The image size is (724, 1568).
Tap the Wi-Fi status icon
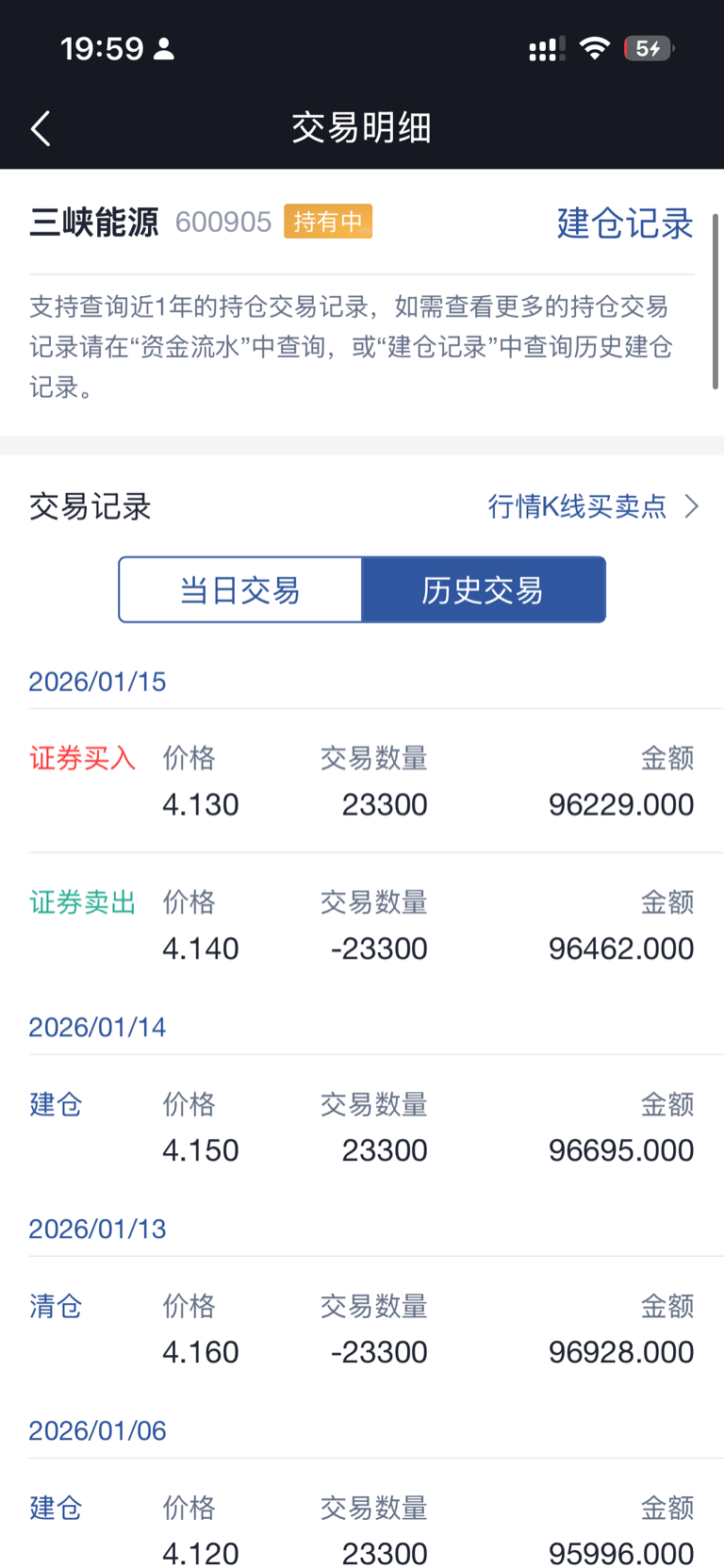click(594, 48)
